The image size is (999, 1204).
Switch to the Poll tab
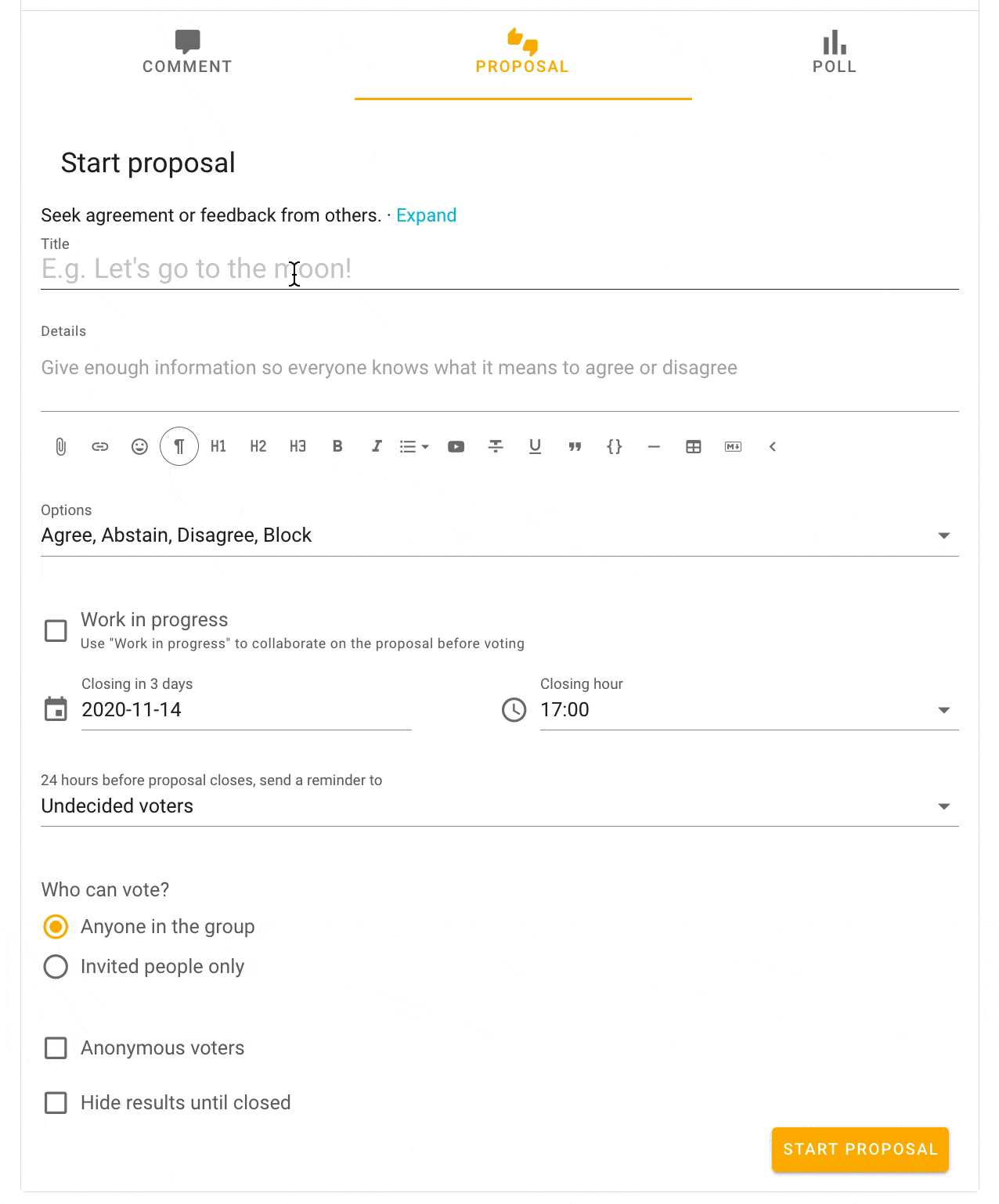tap(835, 54)
